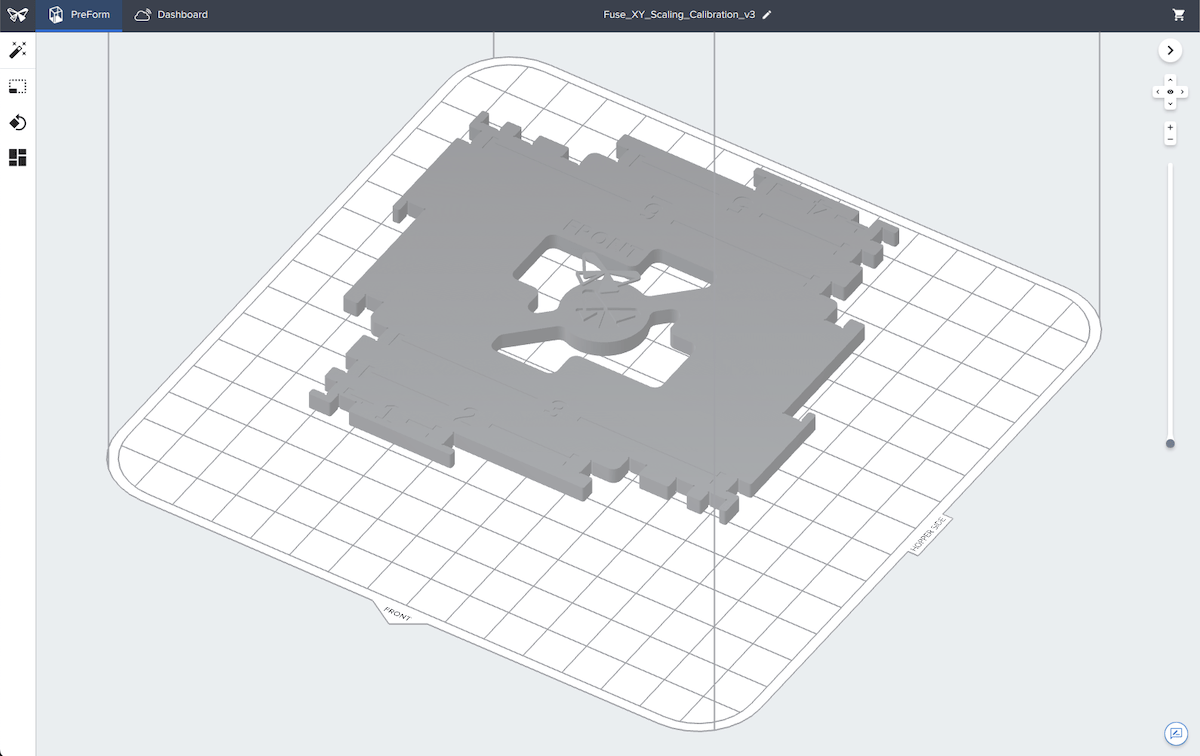Edit the file name with pencil icon
This screenshot has height=756, width=1200.
766,15
